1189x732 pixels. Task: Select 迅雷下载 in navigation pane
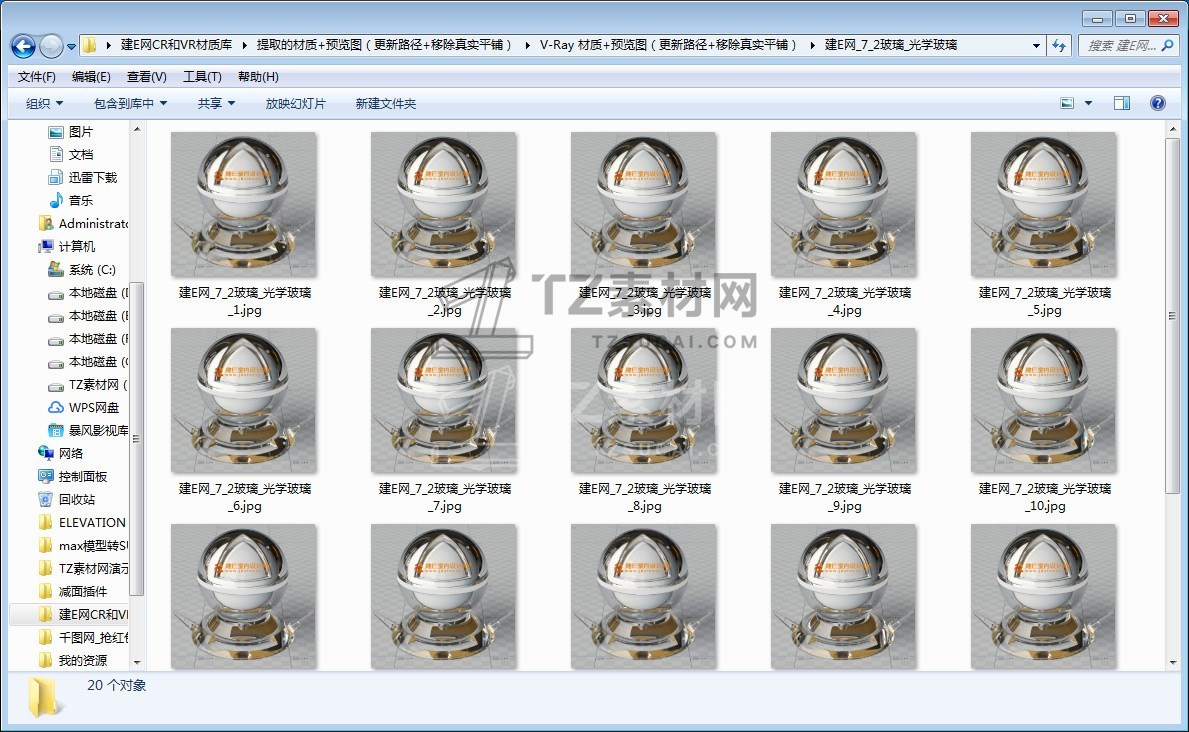tap(93, 178)
